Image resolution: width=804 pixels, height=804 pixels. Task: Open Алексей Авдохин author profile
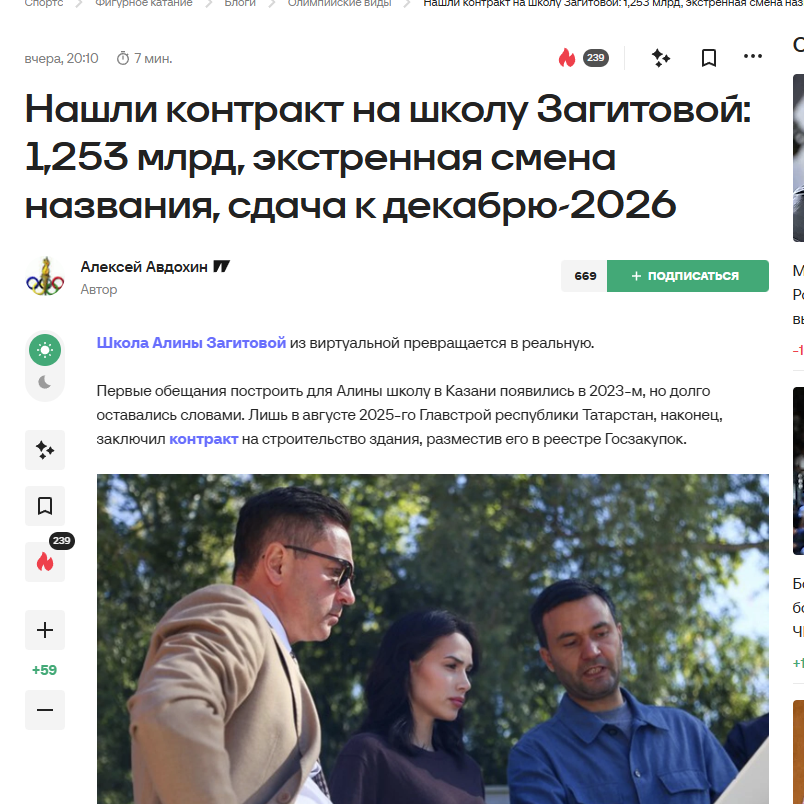144,267
